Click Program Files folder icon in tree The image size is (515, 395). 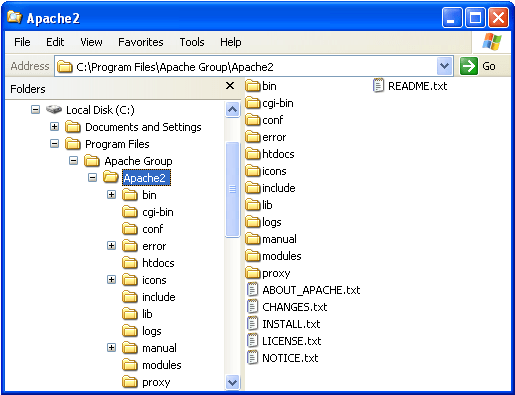click(73, 144)
